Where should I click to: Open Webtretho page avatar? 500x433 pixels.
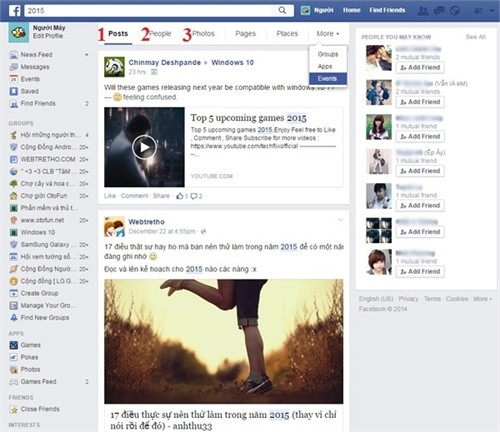click(114, 227)
